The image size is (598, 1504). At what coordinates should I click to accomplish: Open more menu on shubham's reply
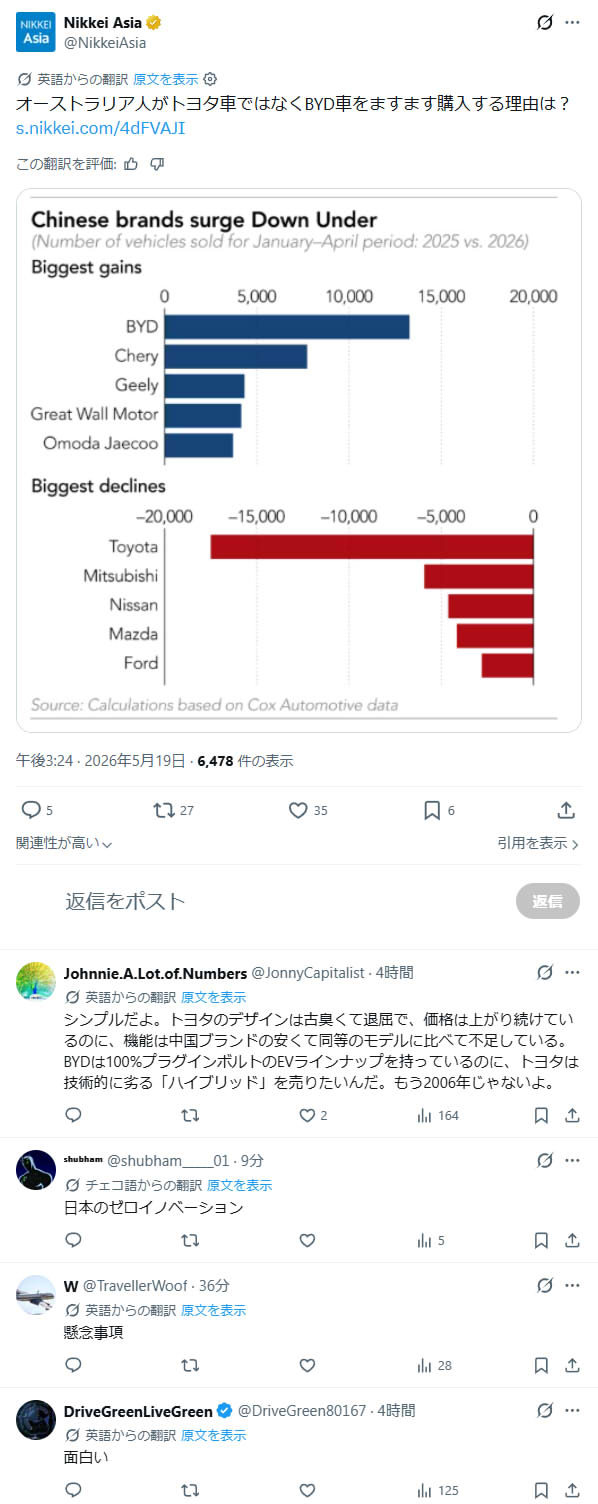(572, 1160)
